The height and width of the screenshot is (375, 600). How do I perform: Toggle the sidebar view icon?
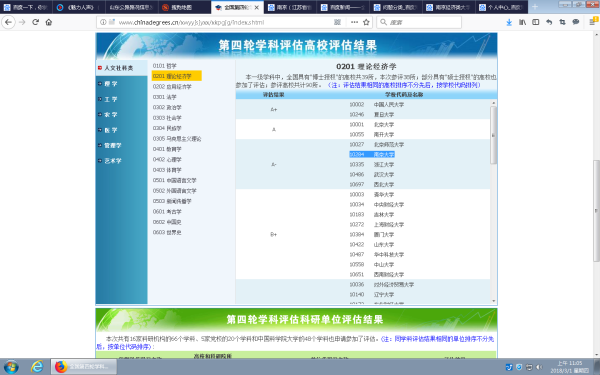(536, 22)
